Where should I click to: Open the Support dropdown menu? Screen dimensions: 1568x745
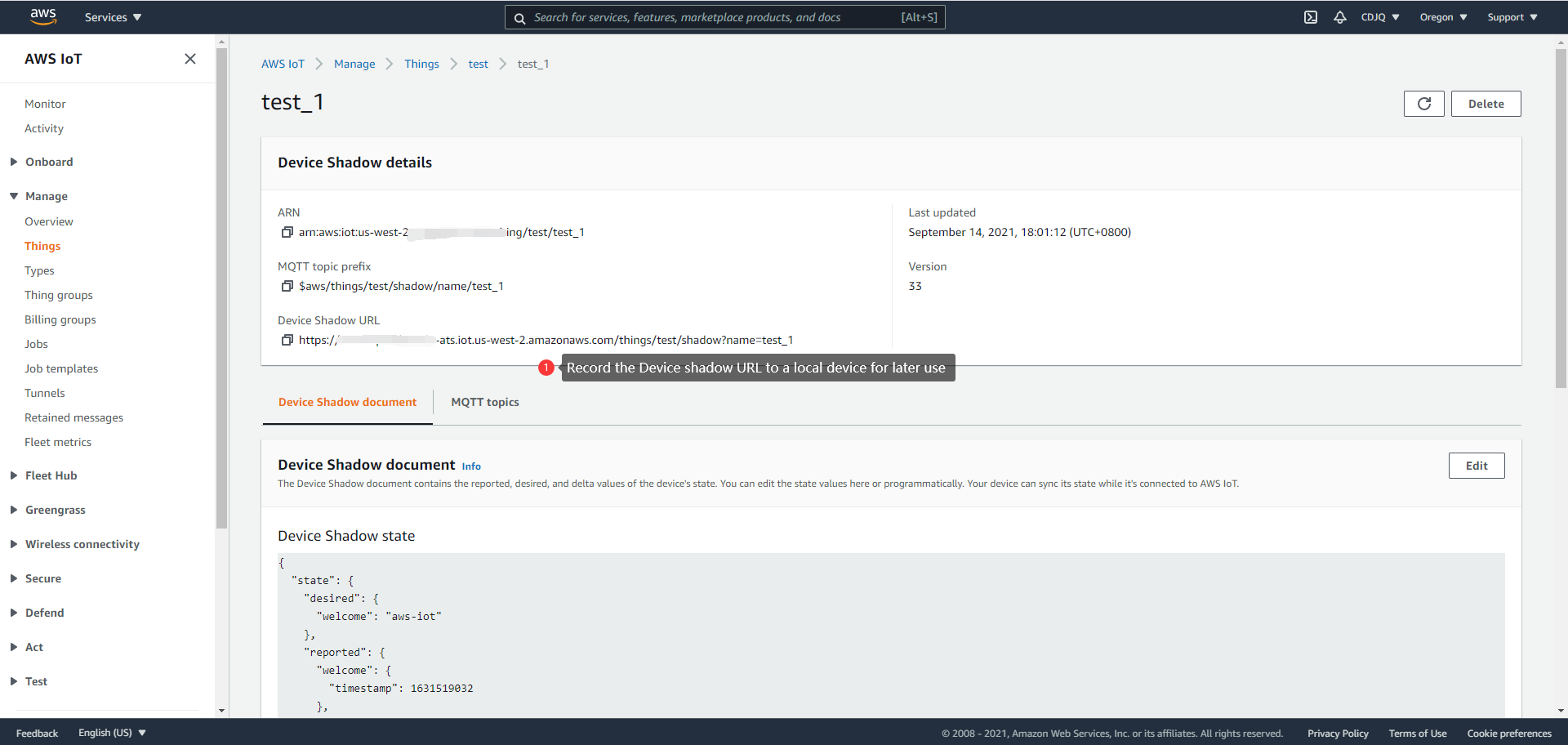[1512, 17]
